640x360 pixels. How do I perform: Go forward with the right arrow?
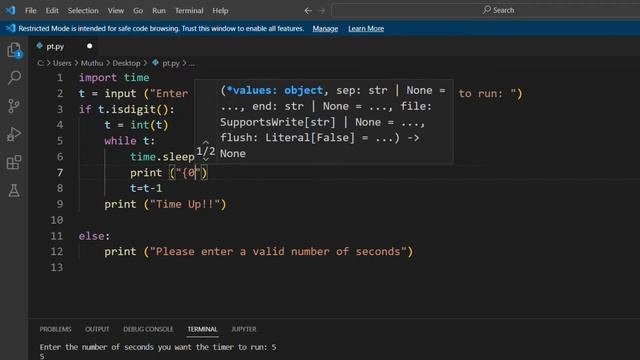322,11
